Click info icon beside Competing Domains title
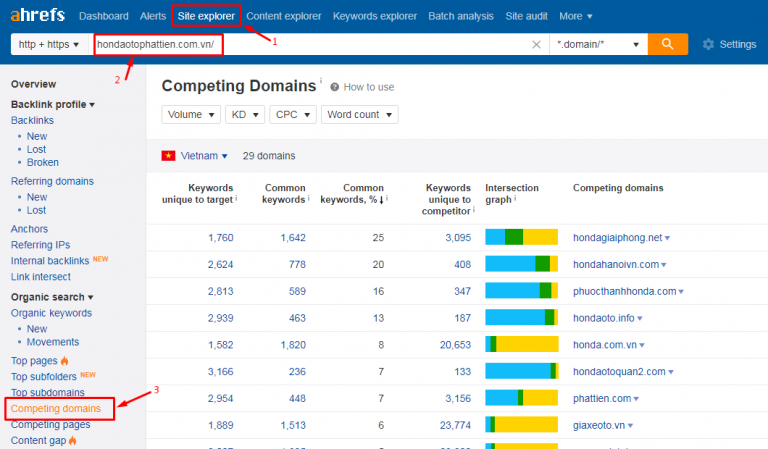The height and width of the screenshot is (449, 768). (321, 80)
